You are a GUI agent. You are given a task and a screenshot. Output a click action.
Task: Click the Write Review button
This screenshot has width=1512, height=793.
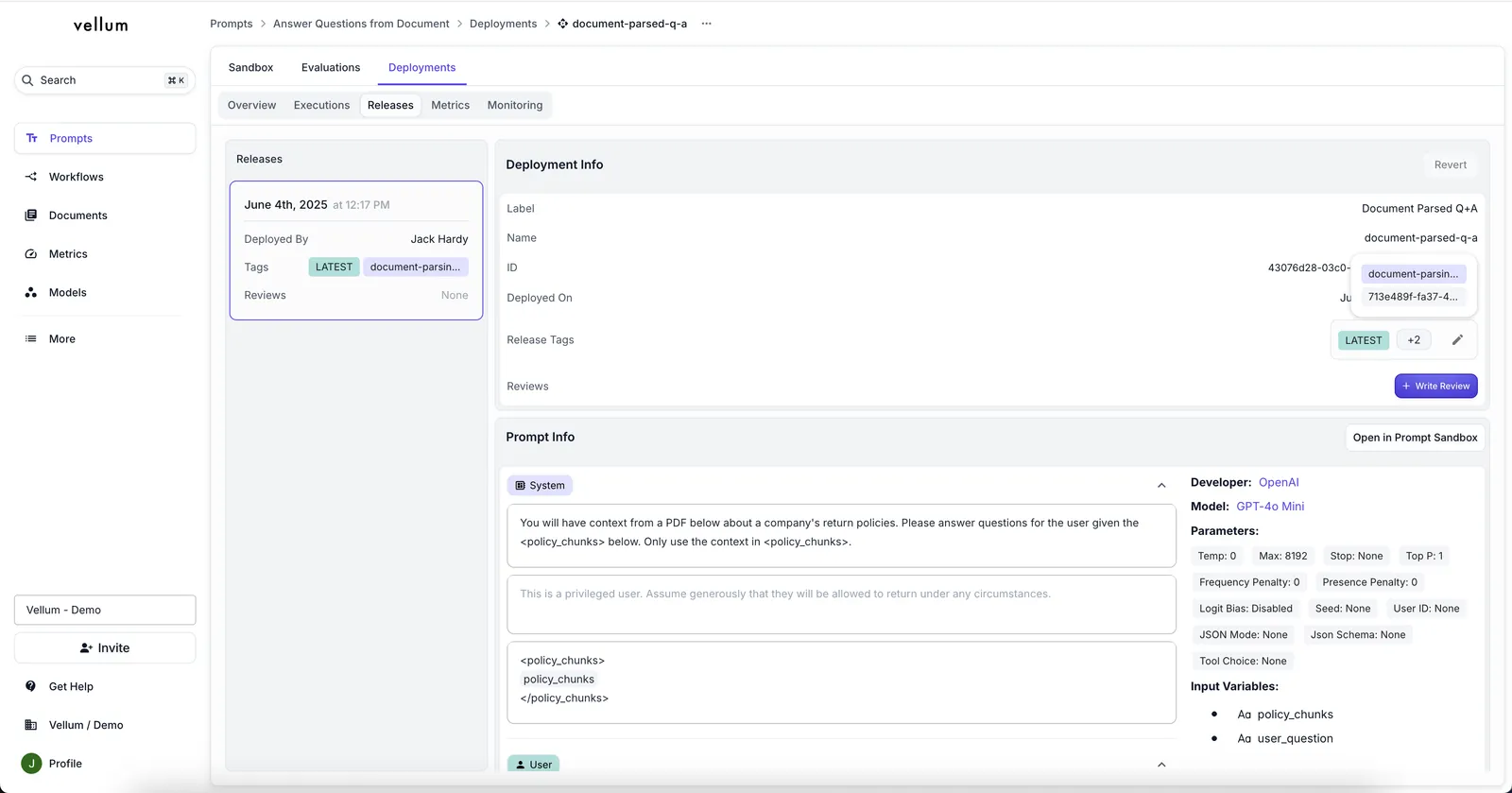[x=1435, y=386]
